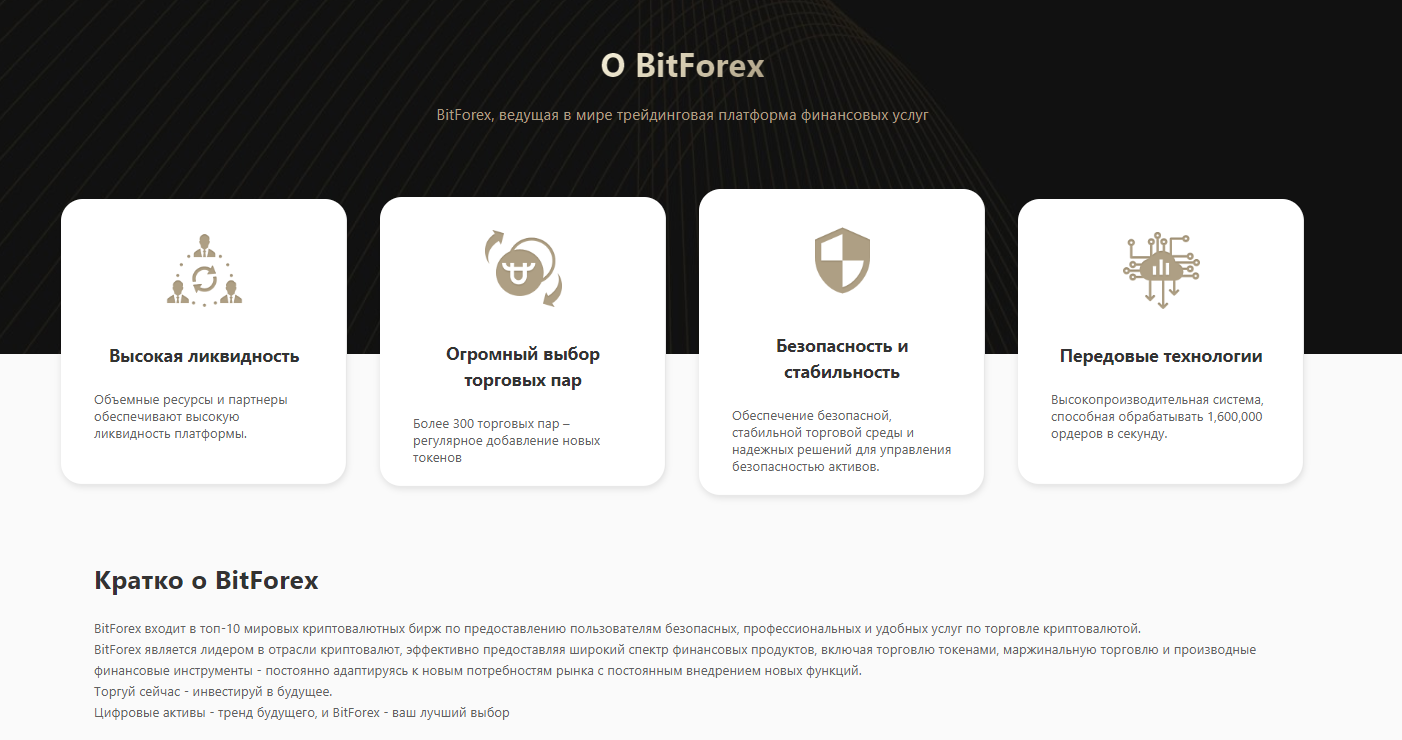Click the cloud technology circuit icon
1402x740 pixels.
tap(1161, 270)
